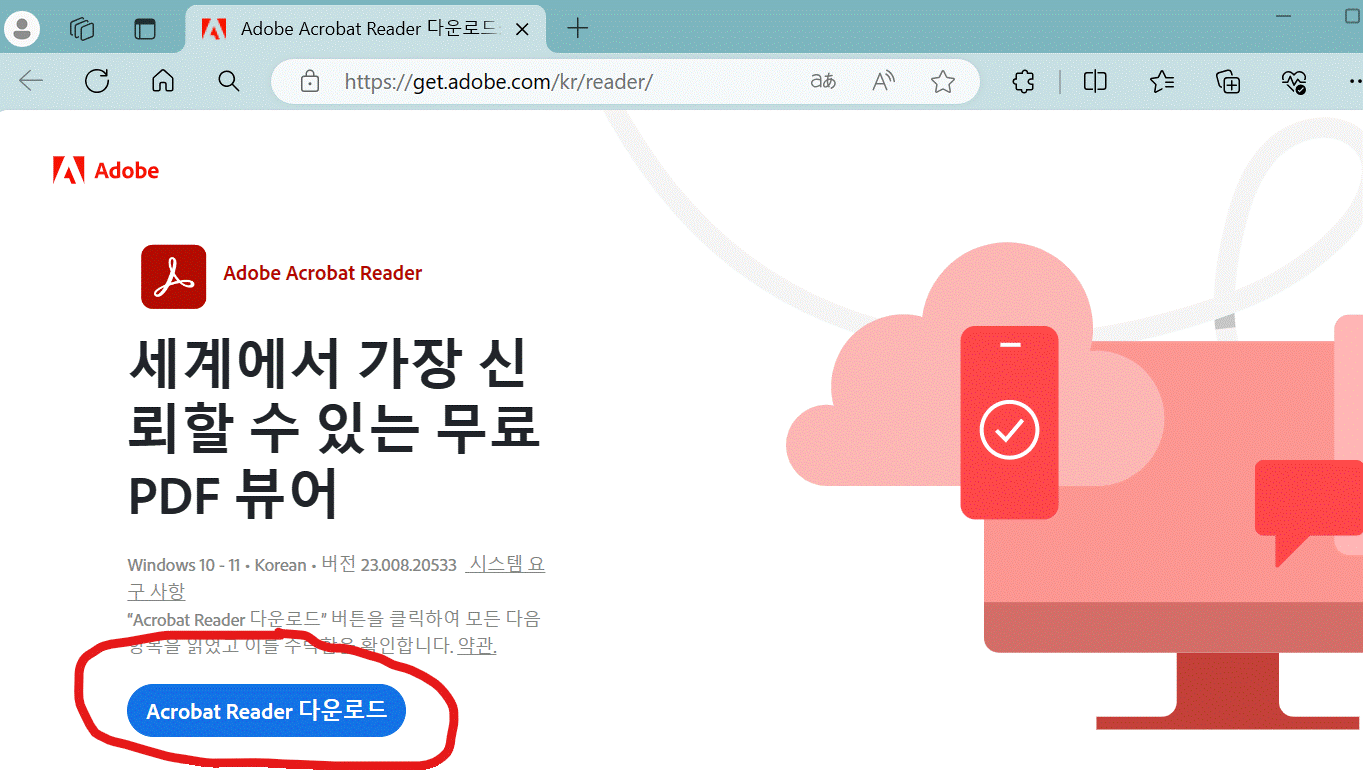Open the translate page icon
1363x771 pixels.
click(823, 81)
